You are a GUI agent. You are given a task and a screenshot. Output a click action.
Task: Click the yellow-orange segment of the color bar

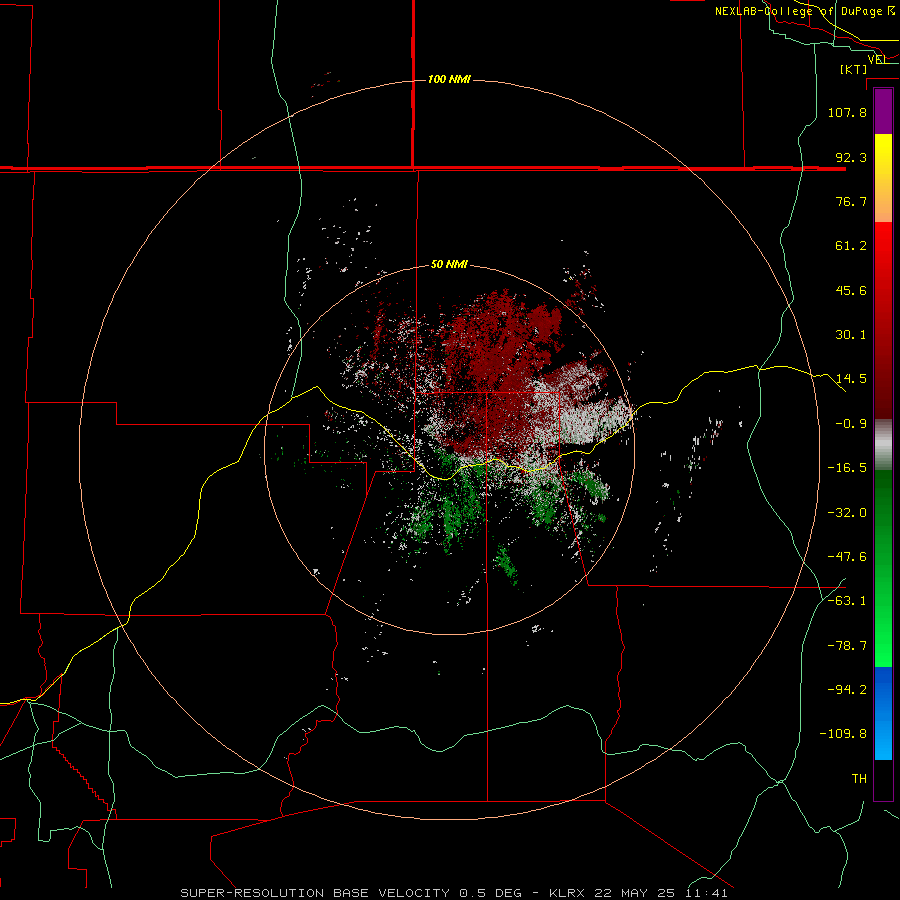883,178
